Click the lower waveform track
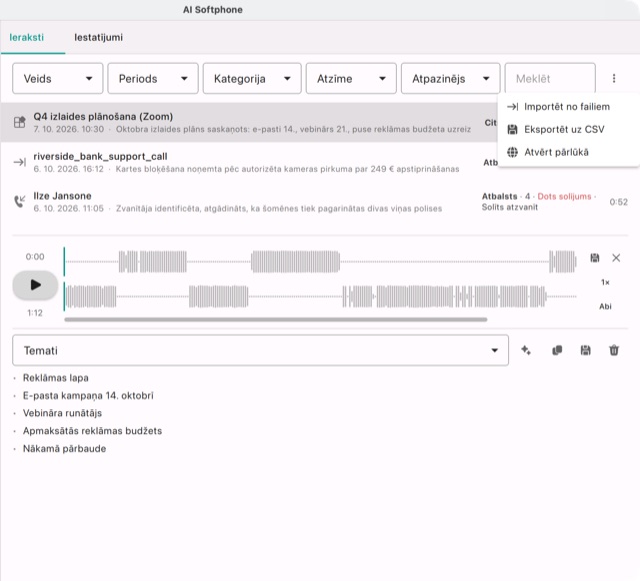This screenshot has width=640, height=581. coord(320,296)
